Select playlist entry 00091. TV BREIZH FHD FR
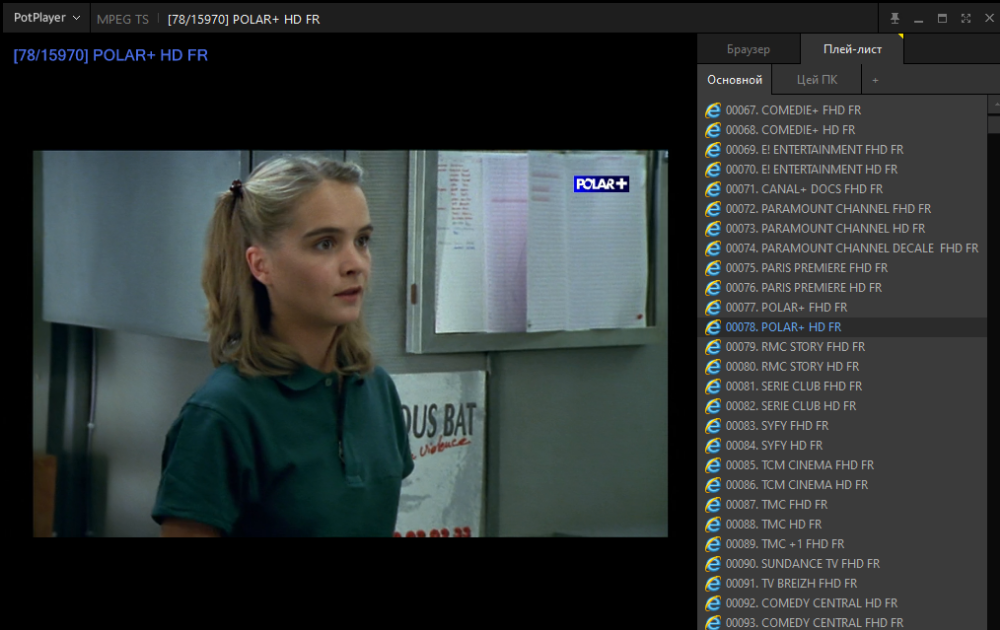Viewport: 1000px width, 630px height. [842, 584]
